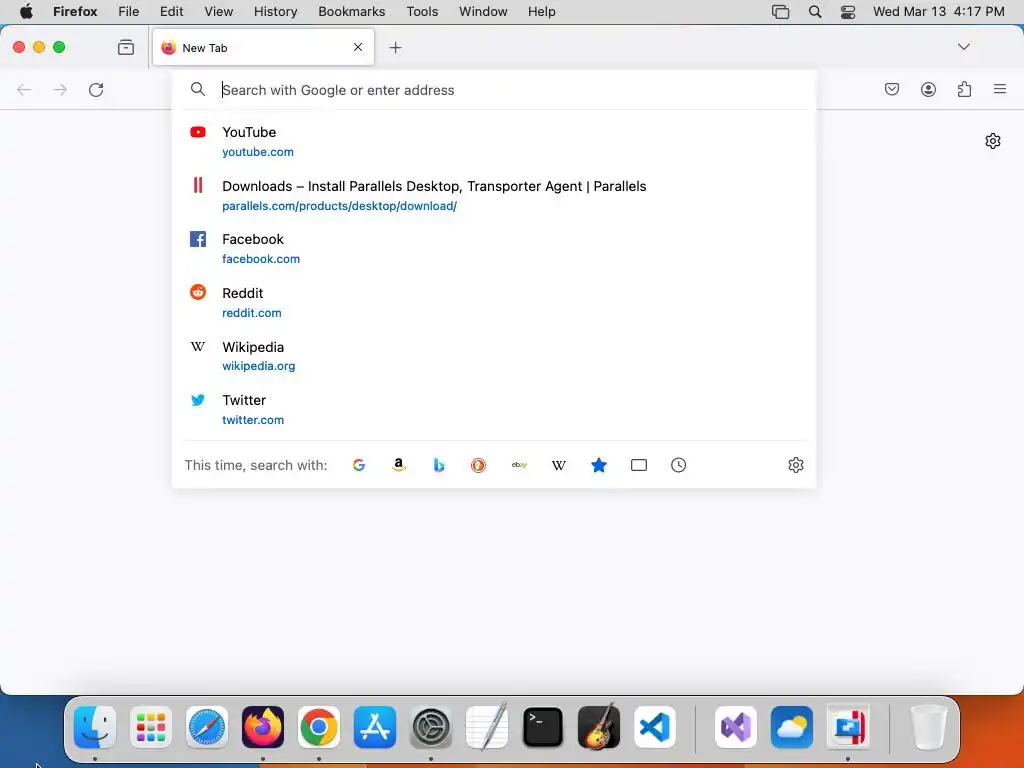Save to Pocket icon in the toolbar
The image size is (1024, 768).
point(892,89)
